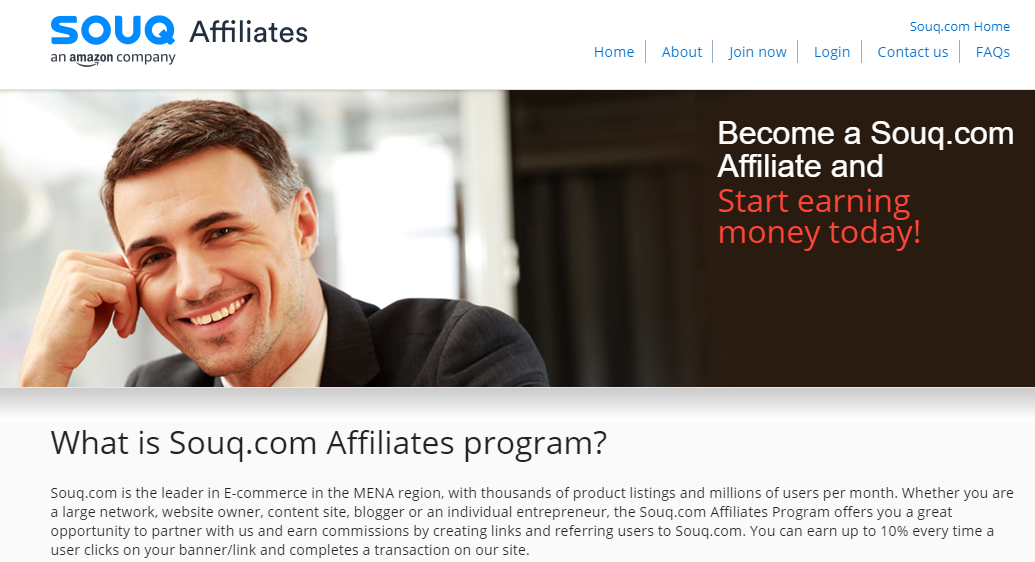
Task: Click the red 'Start earning money today!' text
Action: point(819,217)
